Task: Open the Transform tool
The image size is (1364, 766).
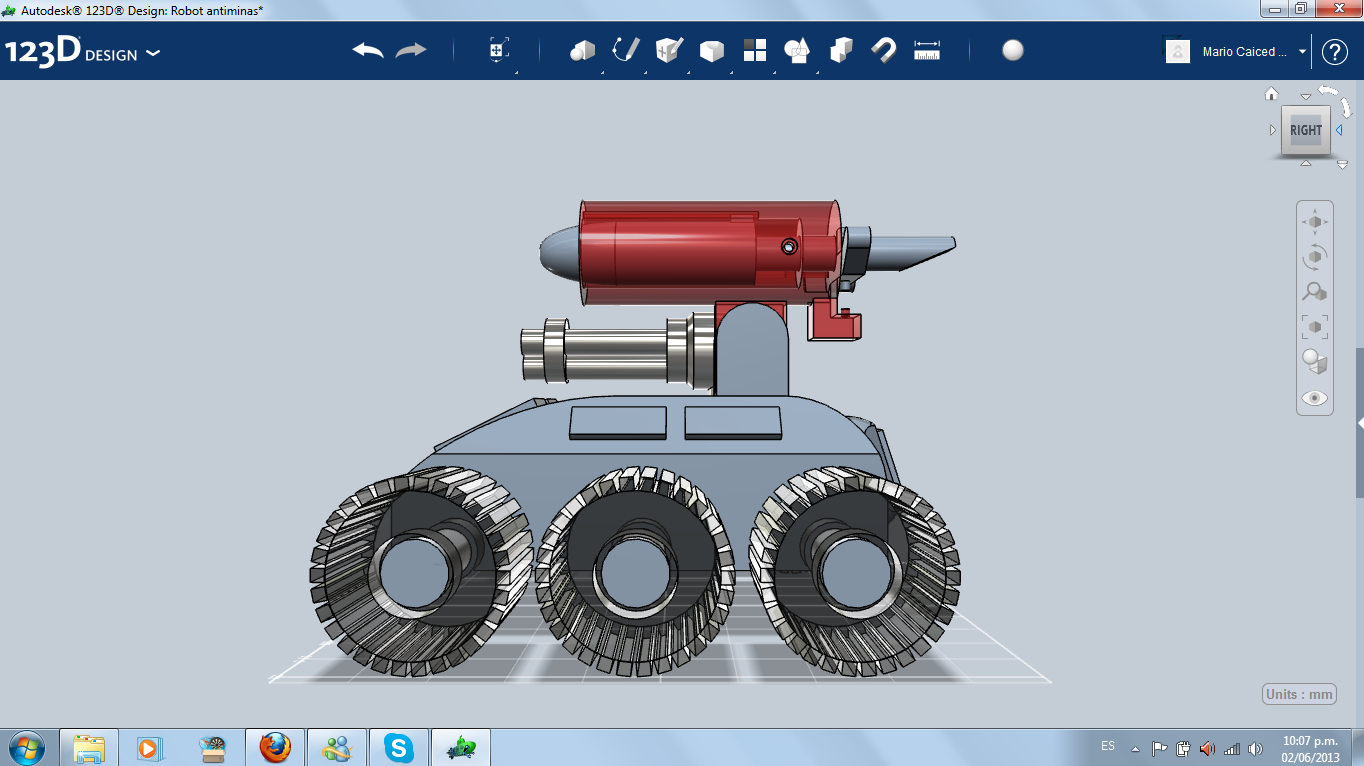Action: tap(499, 51)
